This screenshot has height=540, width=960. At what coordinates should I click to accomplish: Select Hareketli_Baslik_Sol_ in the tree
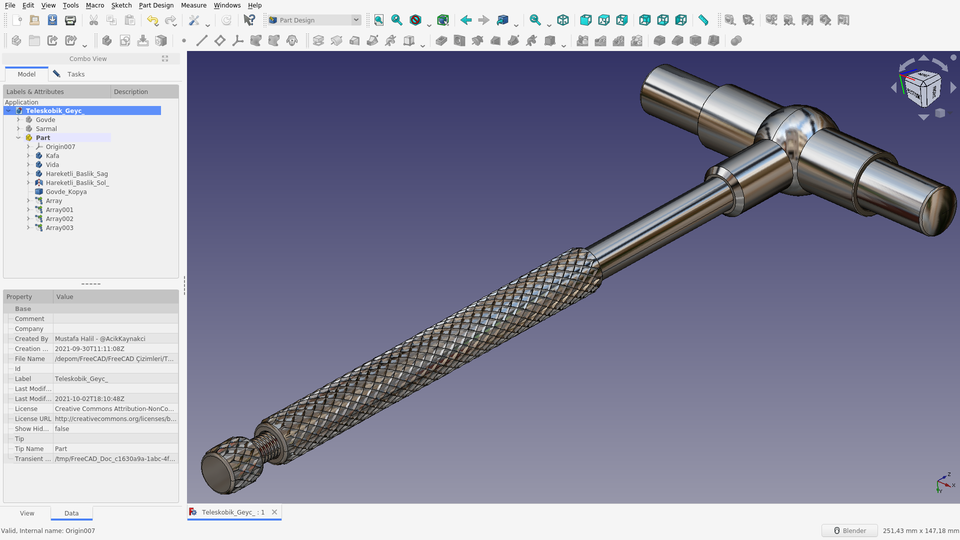click(x=77, y=183)
